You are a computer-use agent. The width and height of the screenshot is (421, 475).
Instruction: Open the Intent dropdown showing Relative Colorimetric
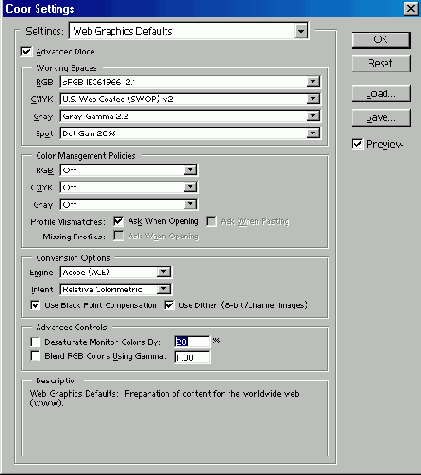pos(116,289)
